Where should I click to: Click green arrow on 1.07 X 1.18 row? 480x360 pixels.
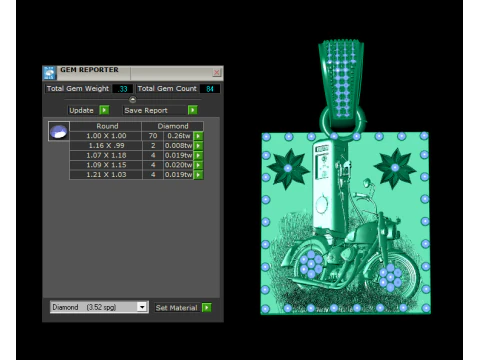coord(198,155)
